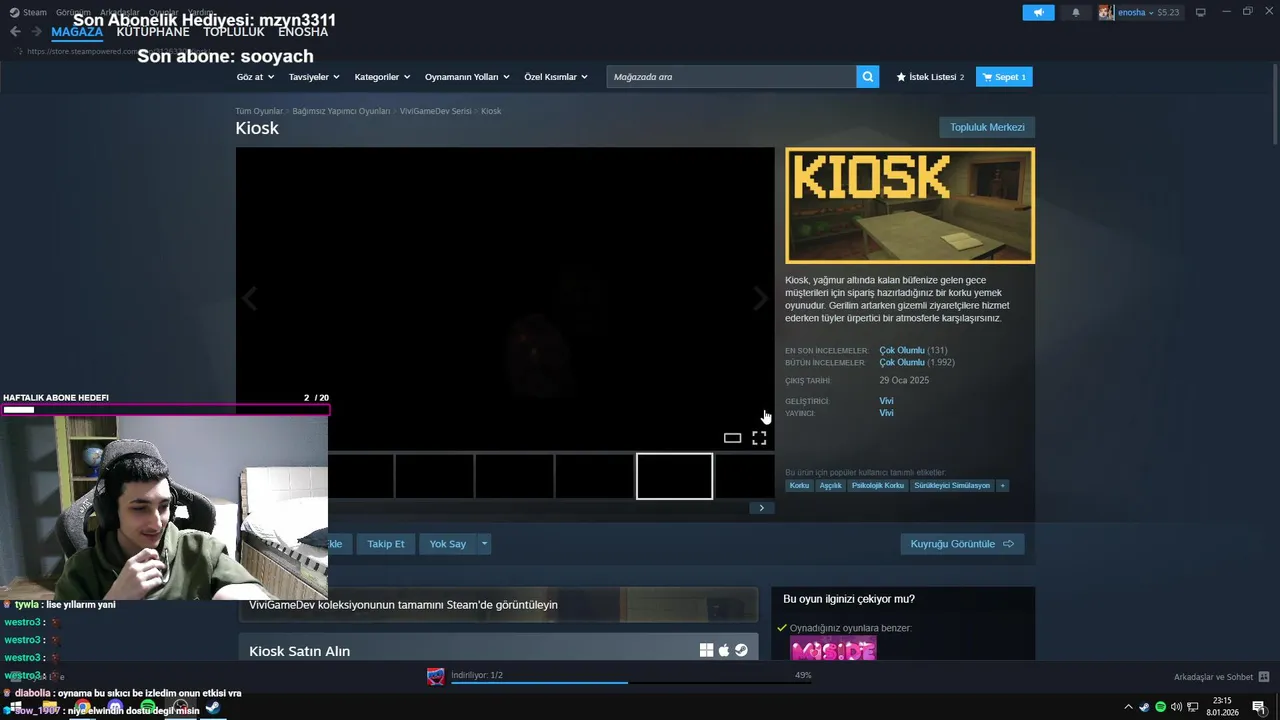Open the Görünüm menu

click(x=73, y=12)
